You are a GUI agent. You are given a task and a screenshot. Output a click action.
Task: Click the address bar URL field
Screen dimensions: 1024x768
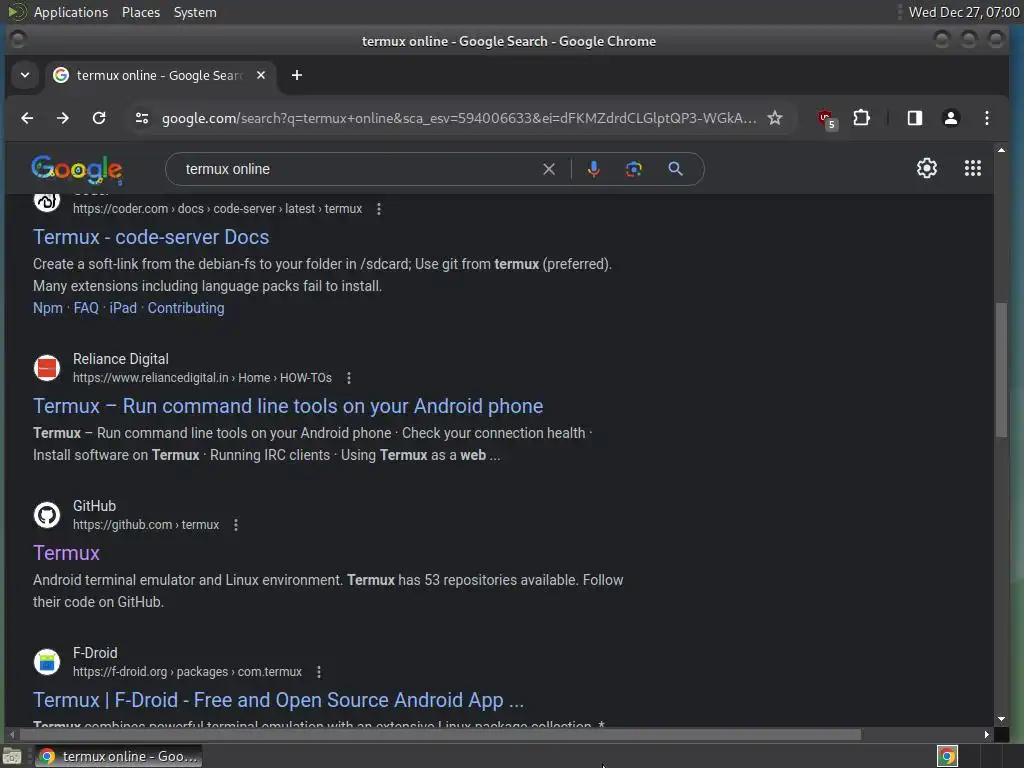(459, 118)
